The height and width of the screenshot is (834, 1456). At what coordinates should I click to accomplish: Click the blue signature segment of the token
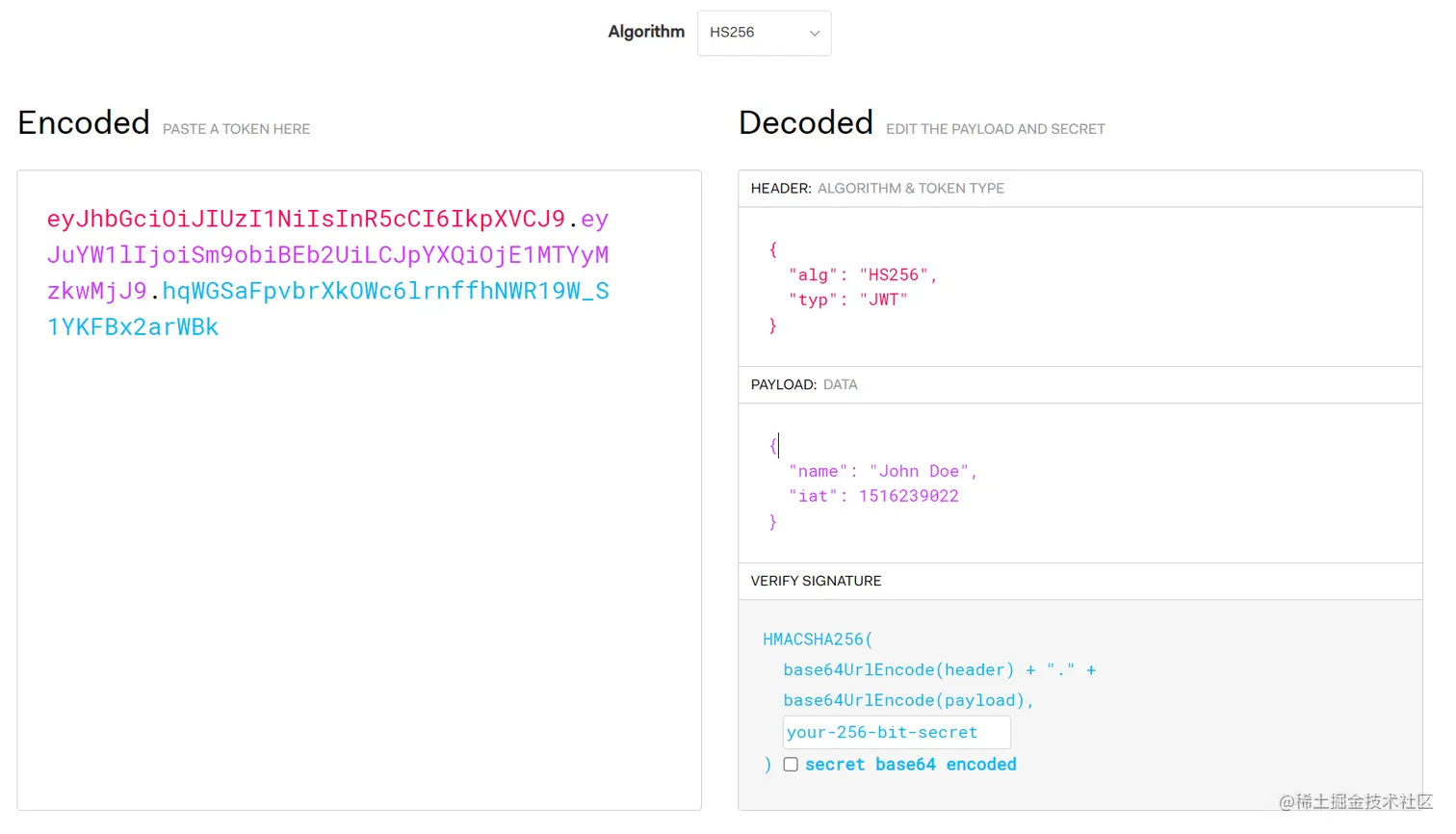[x=385, y=292]
